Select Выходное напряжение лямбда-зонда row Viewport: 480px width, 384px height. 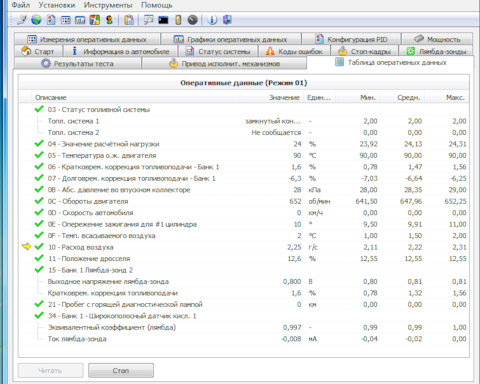tap(244, 281)
